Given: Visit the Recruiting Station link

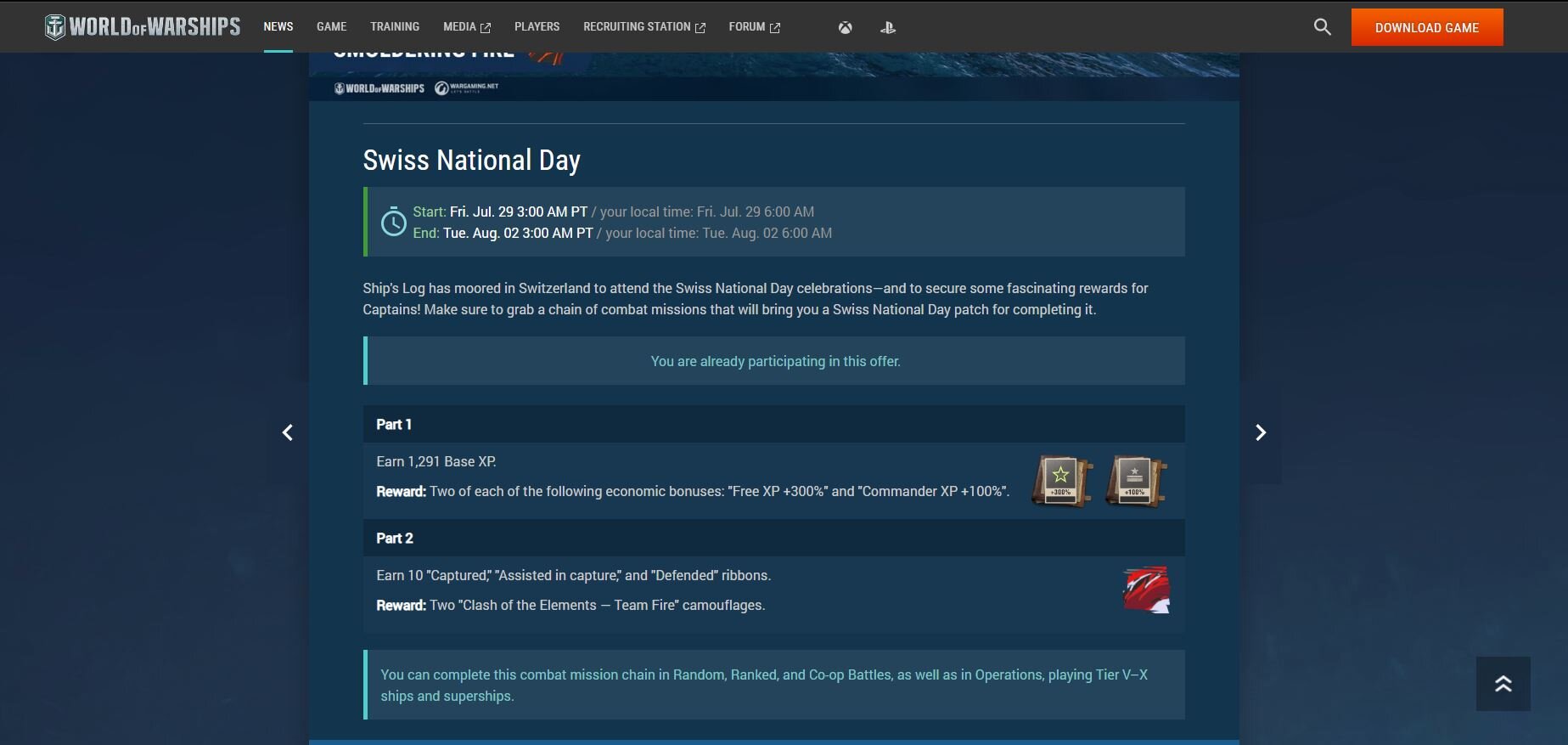Looking at the screenshot, I should click(643, 27).
